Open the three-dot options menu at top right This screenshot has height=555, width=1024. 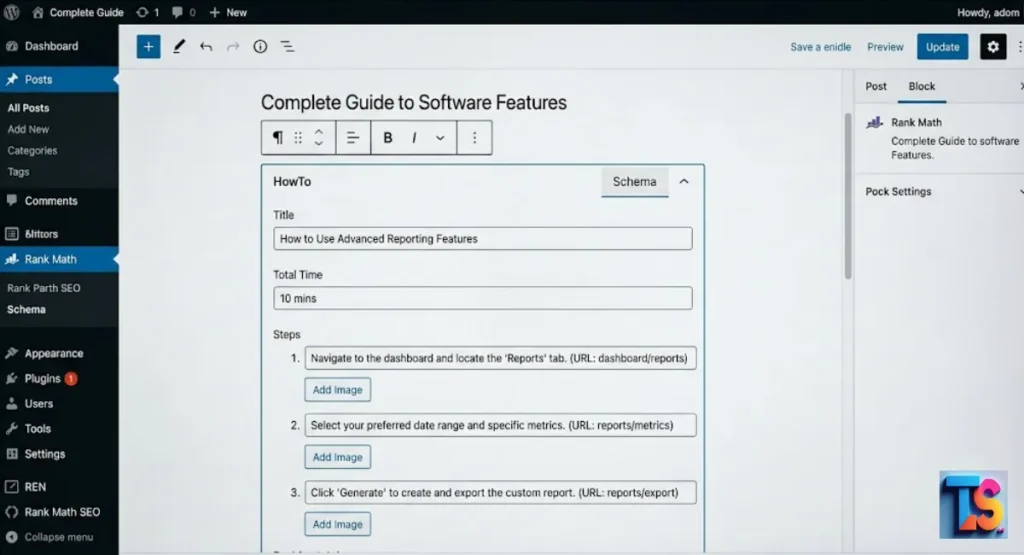tap(1019, 47)
